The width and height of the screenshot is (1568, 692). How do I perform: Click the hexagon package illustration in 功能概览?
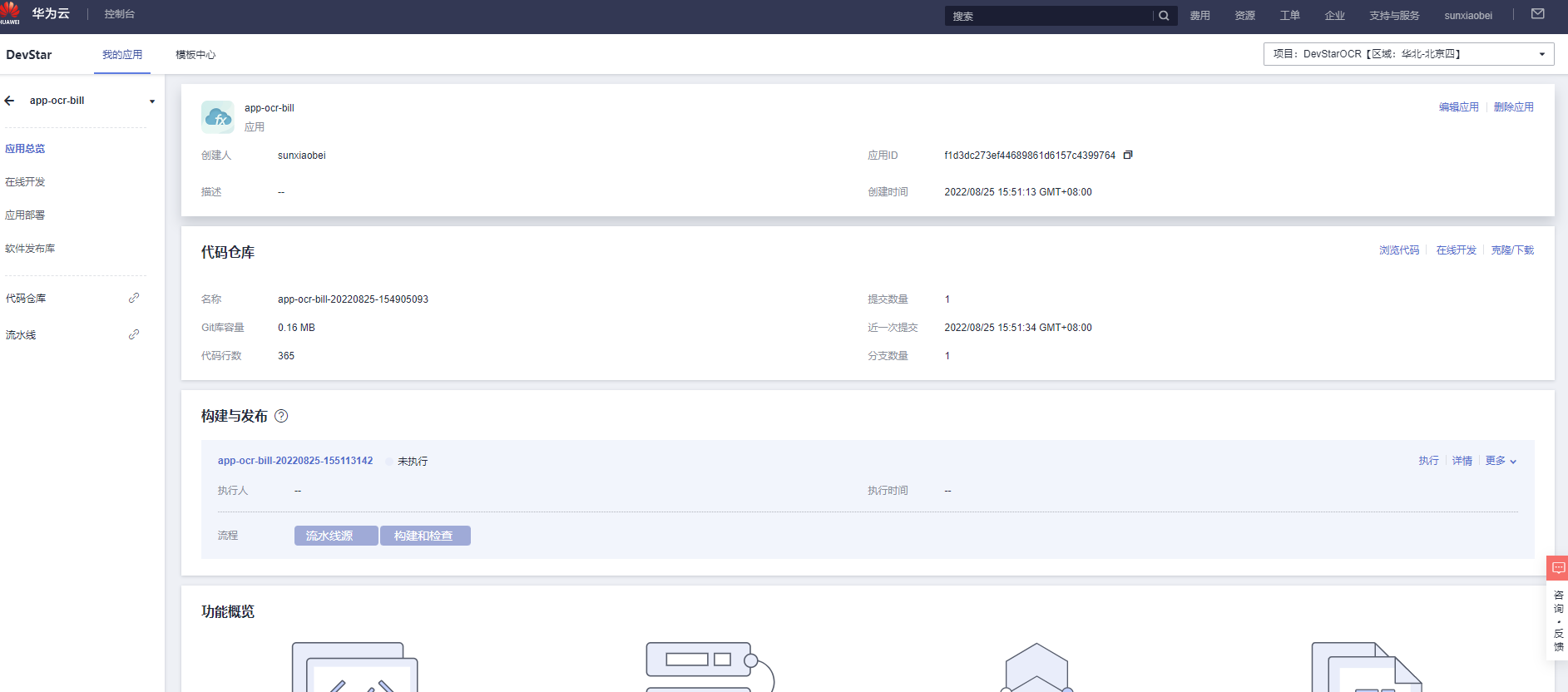coord(1036,667)
